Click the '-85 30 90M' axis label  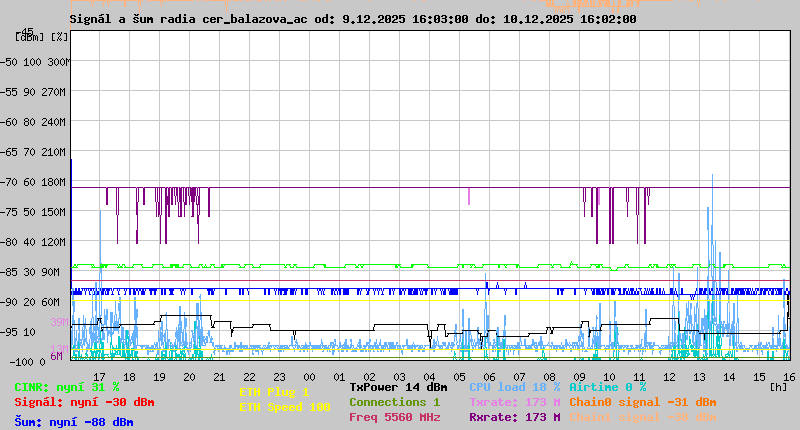pos(30,272)
